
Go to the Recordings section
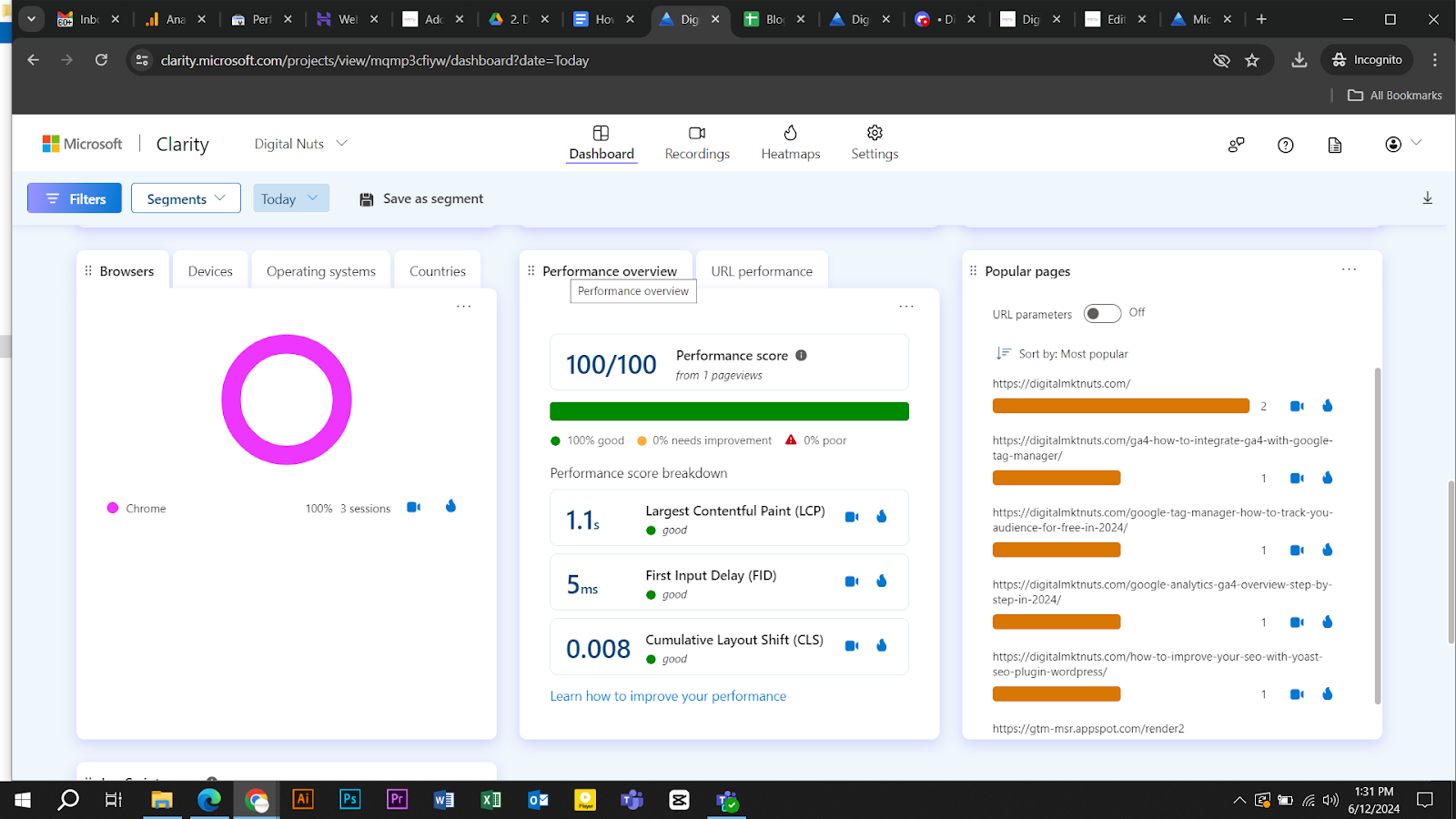(697, 143)
